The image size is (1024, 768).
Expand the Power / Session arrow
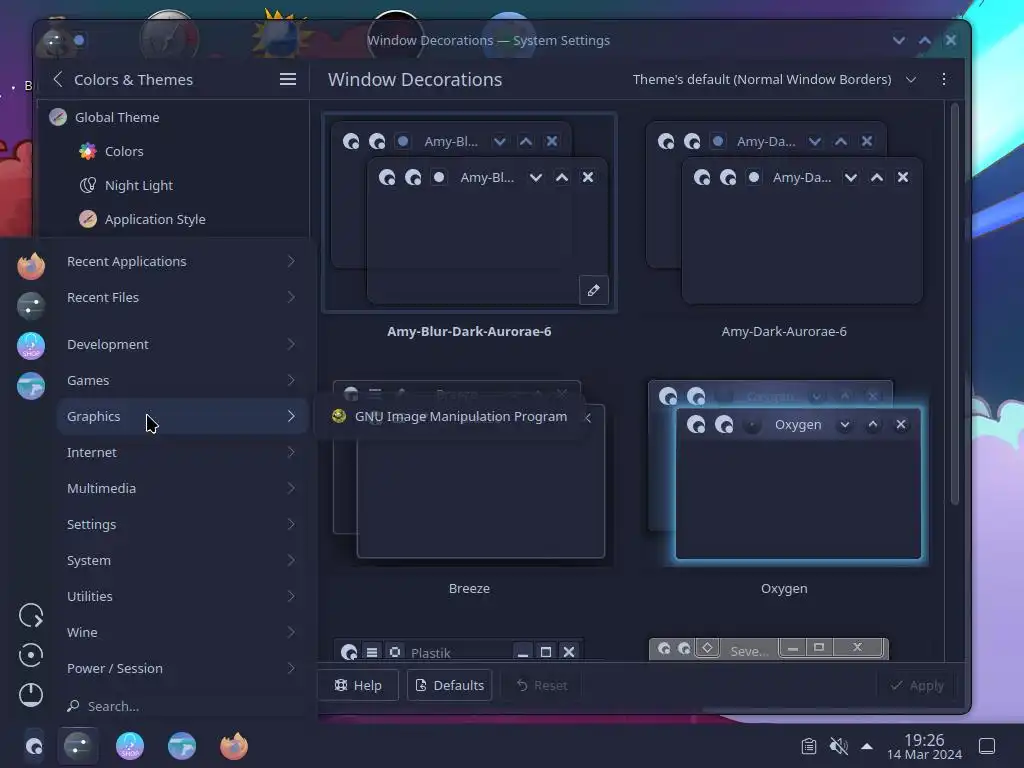[x=291, y=667]
